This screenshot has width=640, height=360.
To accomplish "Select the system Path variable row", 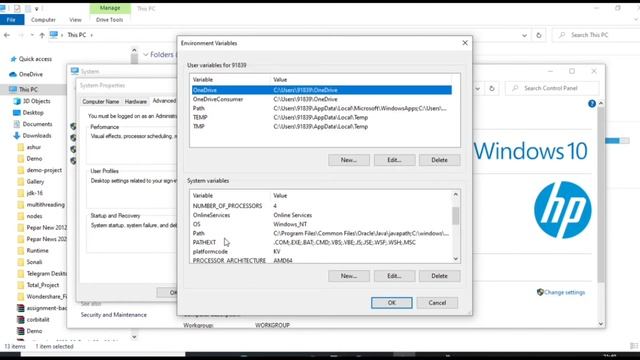I will [x=322, y=233].
